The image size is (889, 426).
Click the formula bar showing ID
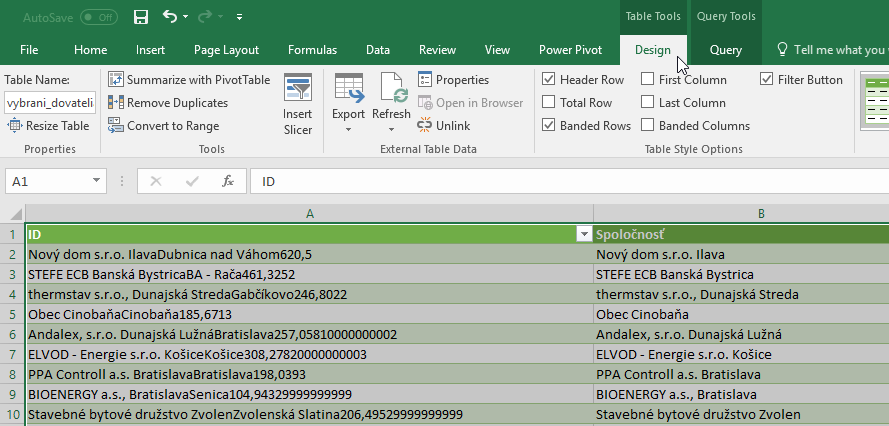[x=569, y=181]
